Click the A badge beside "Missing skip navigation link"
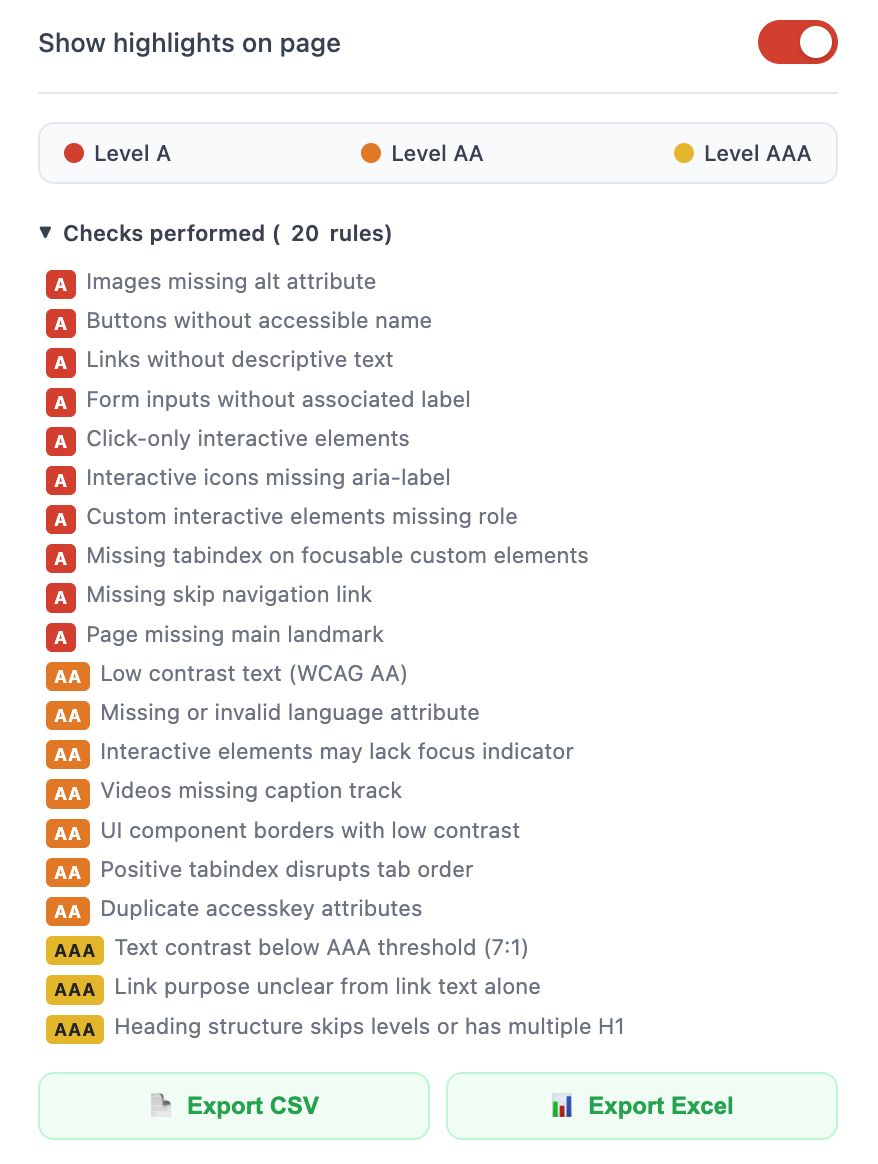Screen dimensions: 878x1164 60,597
